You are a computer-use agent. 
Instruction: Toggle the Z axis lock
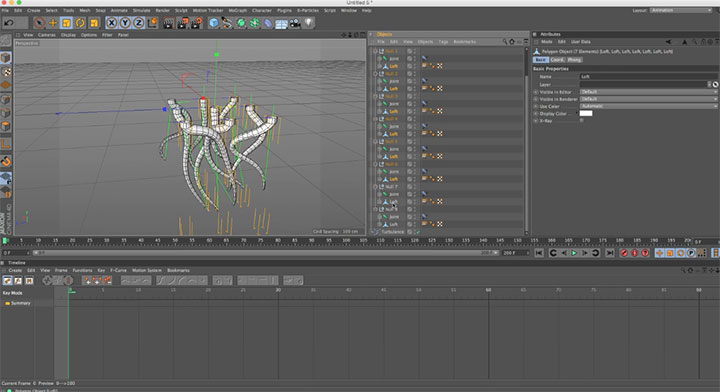tap(139, 22)
